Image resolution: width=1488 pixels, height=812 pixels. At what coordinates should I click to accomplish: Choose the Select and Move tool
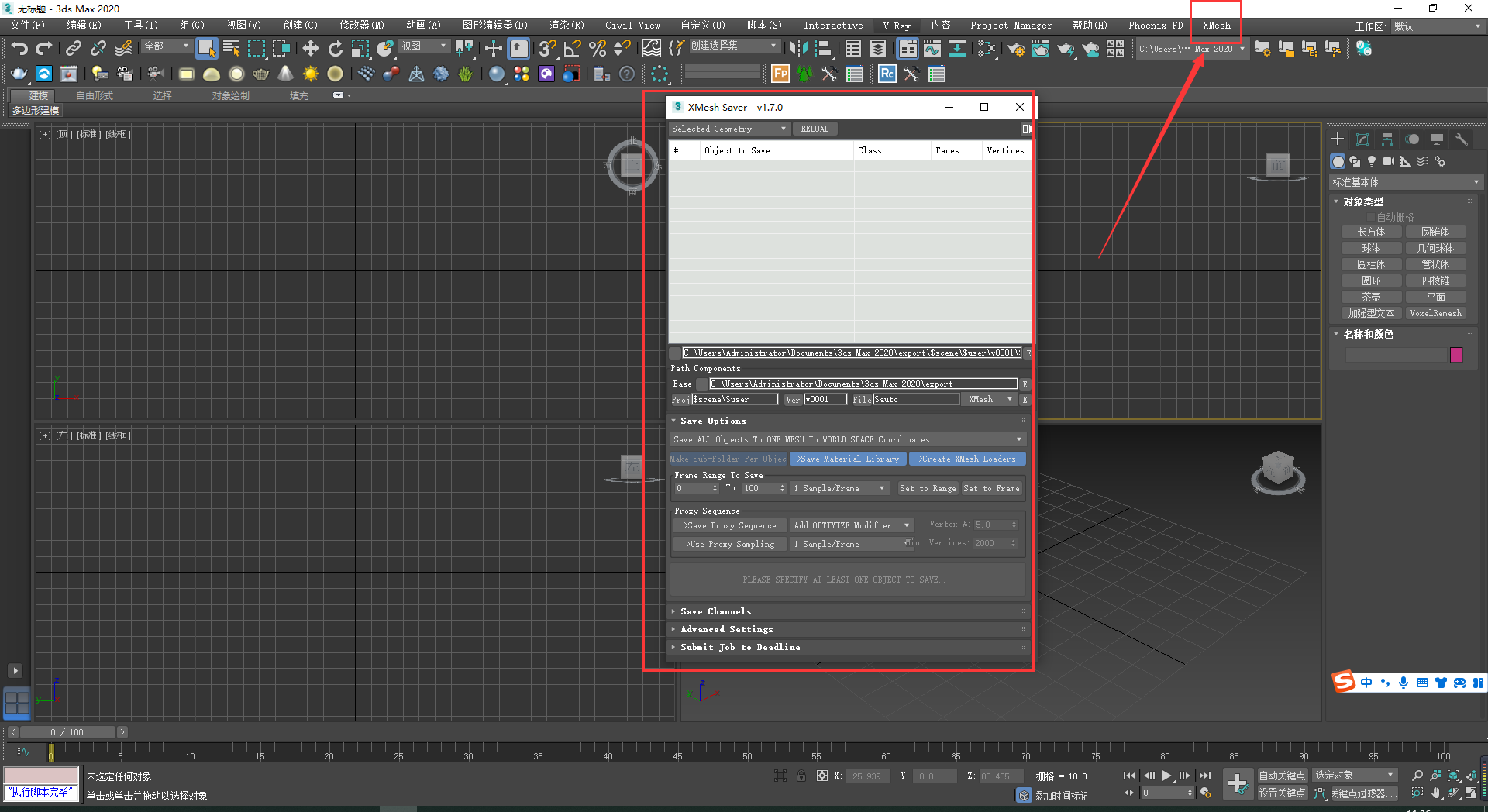310,49
